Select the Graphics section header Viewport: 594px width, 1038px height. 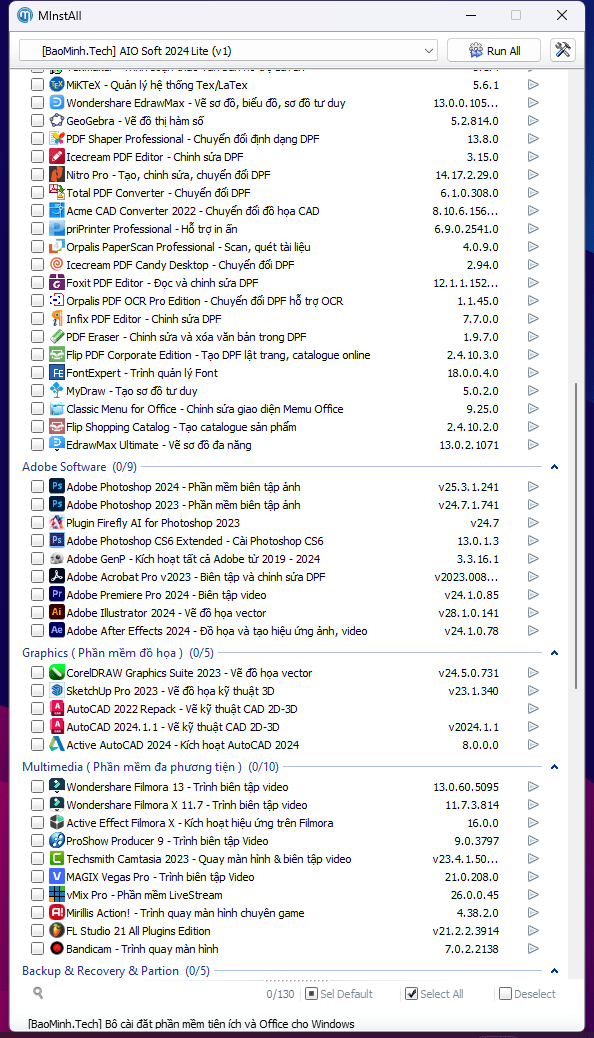(118, 653)
